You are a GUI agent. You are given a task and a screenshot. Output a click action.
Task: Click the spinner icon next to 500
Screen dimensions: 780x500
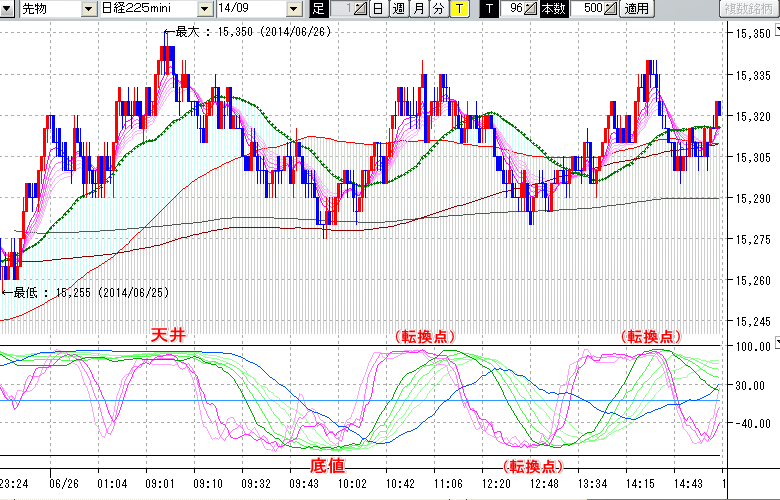[612, 9]
